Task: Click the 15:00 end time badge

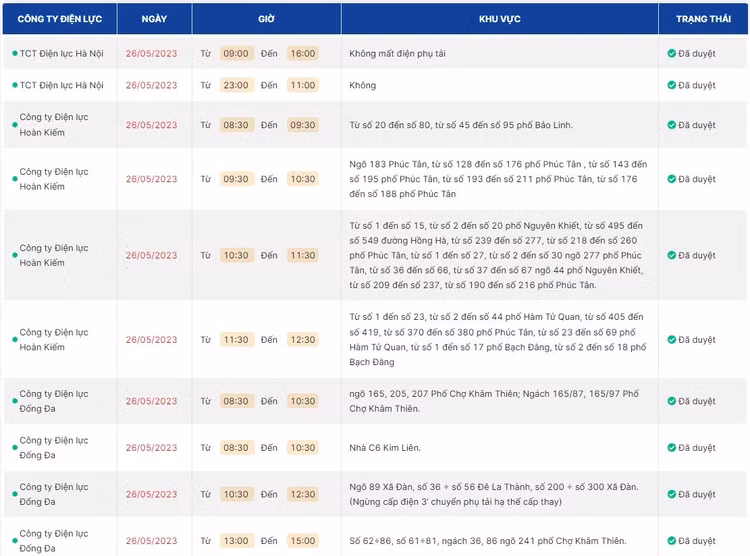Action: click(x=302, y=542)
